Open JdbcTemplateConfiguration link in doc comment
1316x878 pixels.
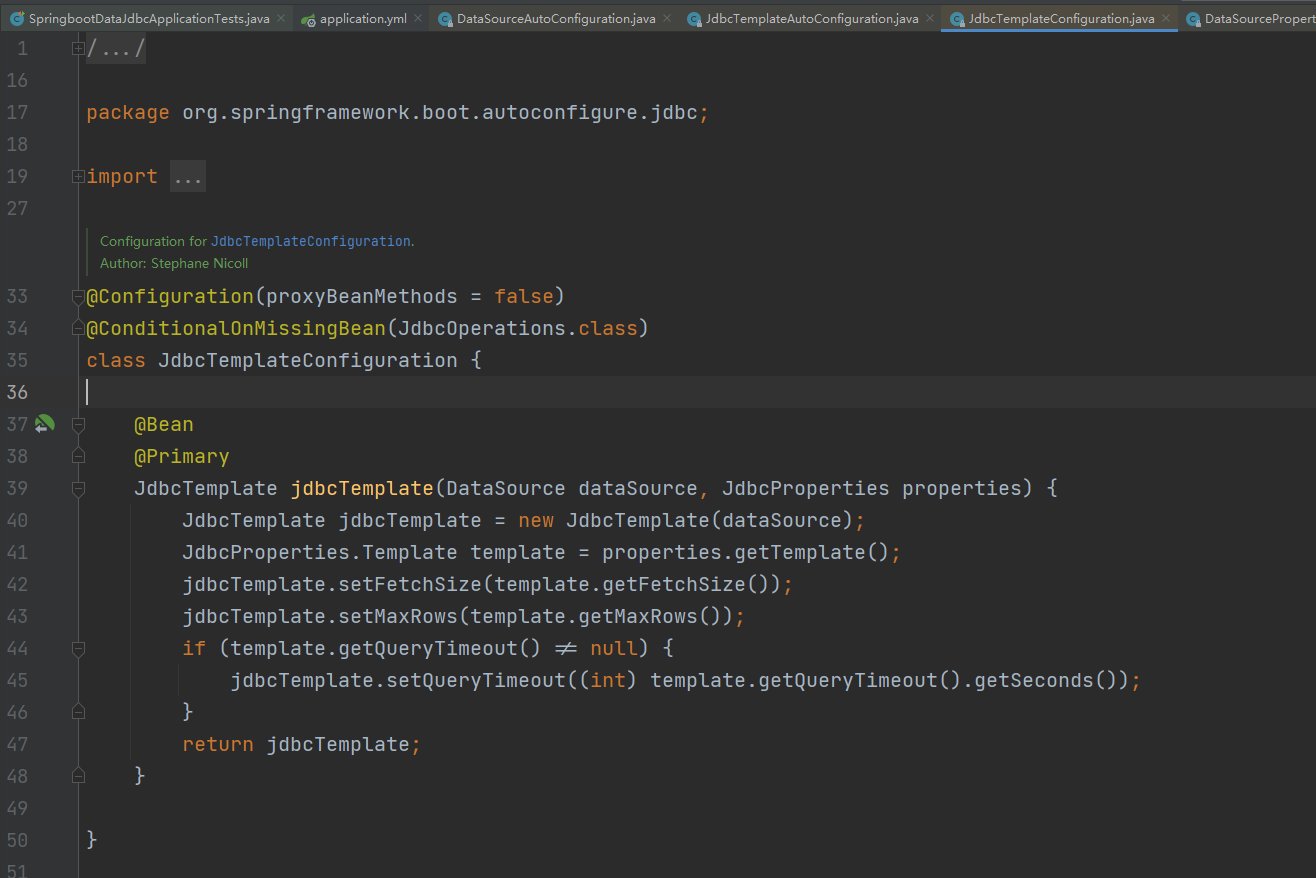coord(310,241)
